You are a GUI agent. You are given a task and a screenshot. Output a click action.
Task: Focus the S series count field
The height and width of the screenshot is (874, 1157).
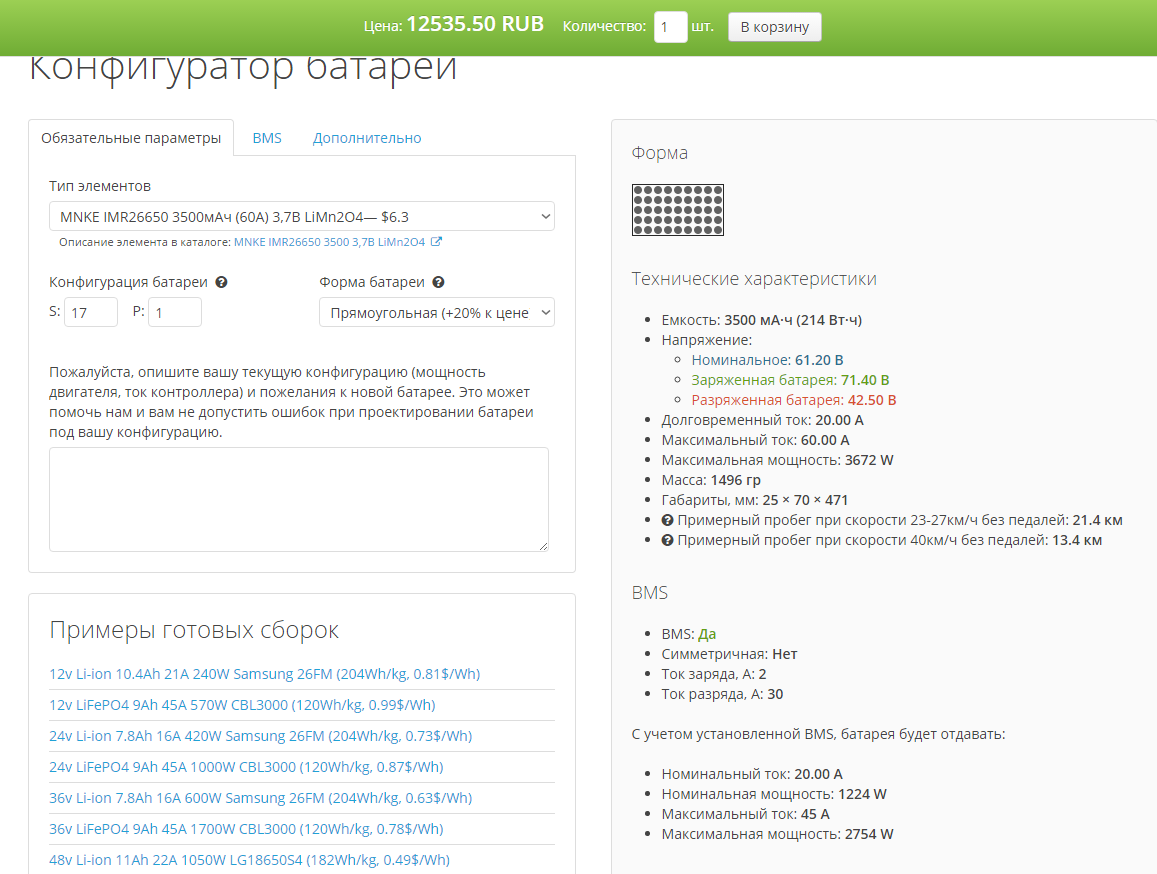[91, 312]
